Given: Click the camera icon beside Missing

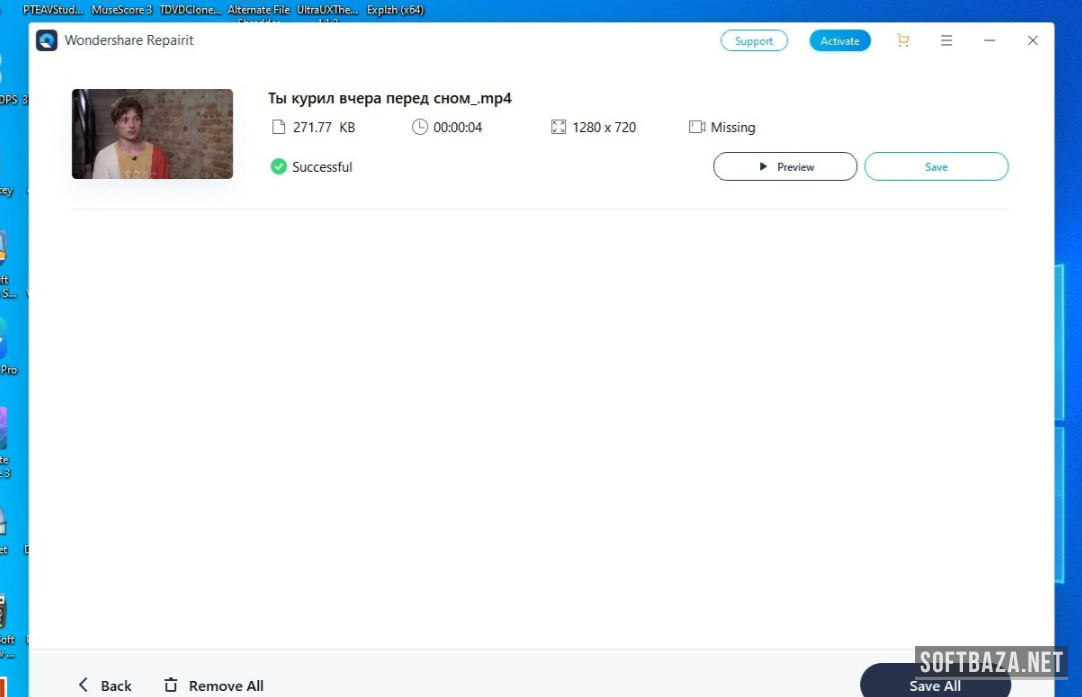Looking at the screenshot, I should [697, 127].
